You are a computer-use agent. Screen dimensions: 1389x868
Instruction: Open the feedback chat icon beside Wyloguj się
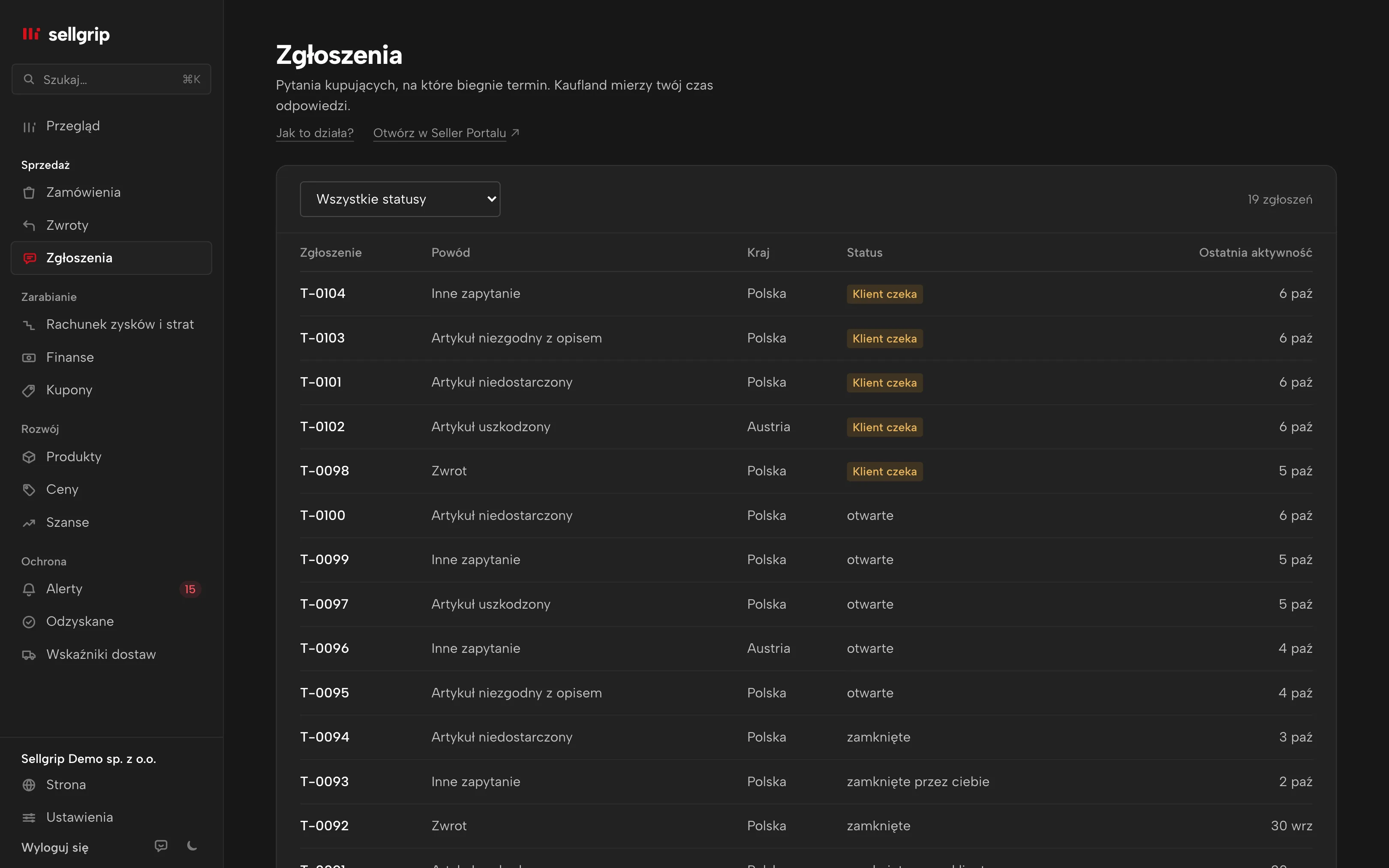[161, 846]
